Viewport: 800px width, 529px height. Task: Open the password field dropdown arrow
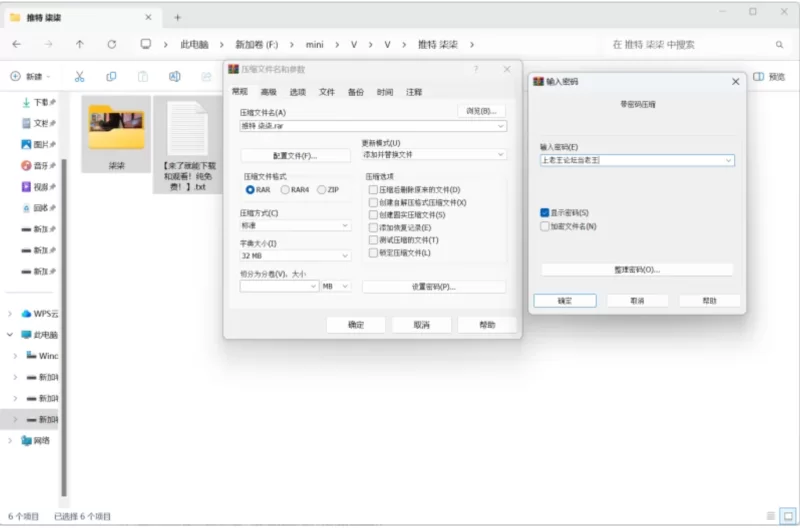point(728,160)
